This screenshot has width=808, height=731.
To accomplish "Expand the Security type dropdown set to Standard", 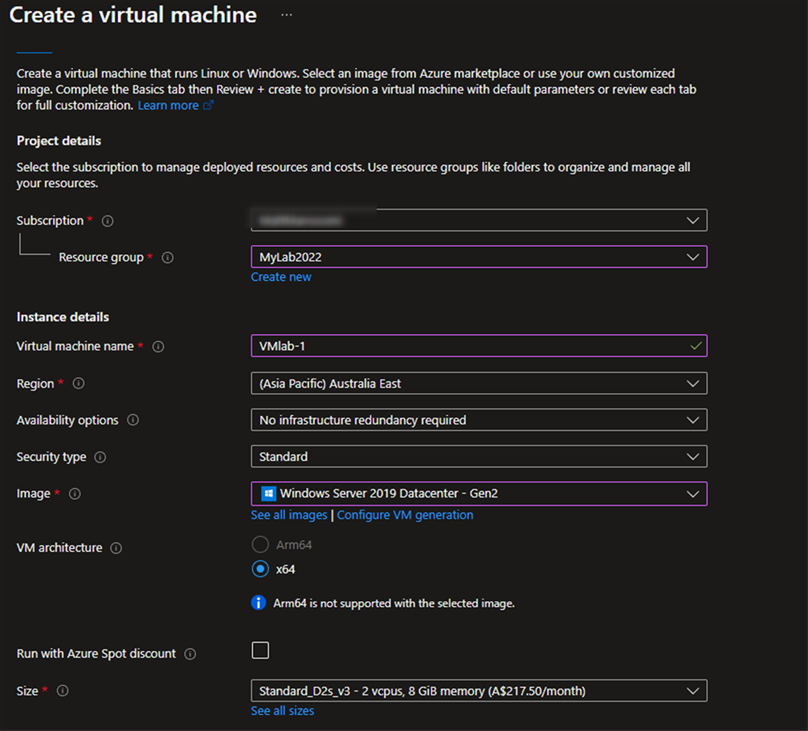I will 479,456.
